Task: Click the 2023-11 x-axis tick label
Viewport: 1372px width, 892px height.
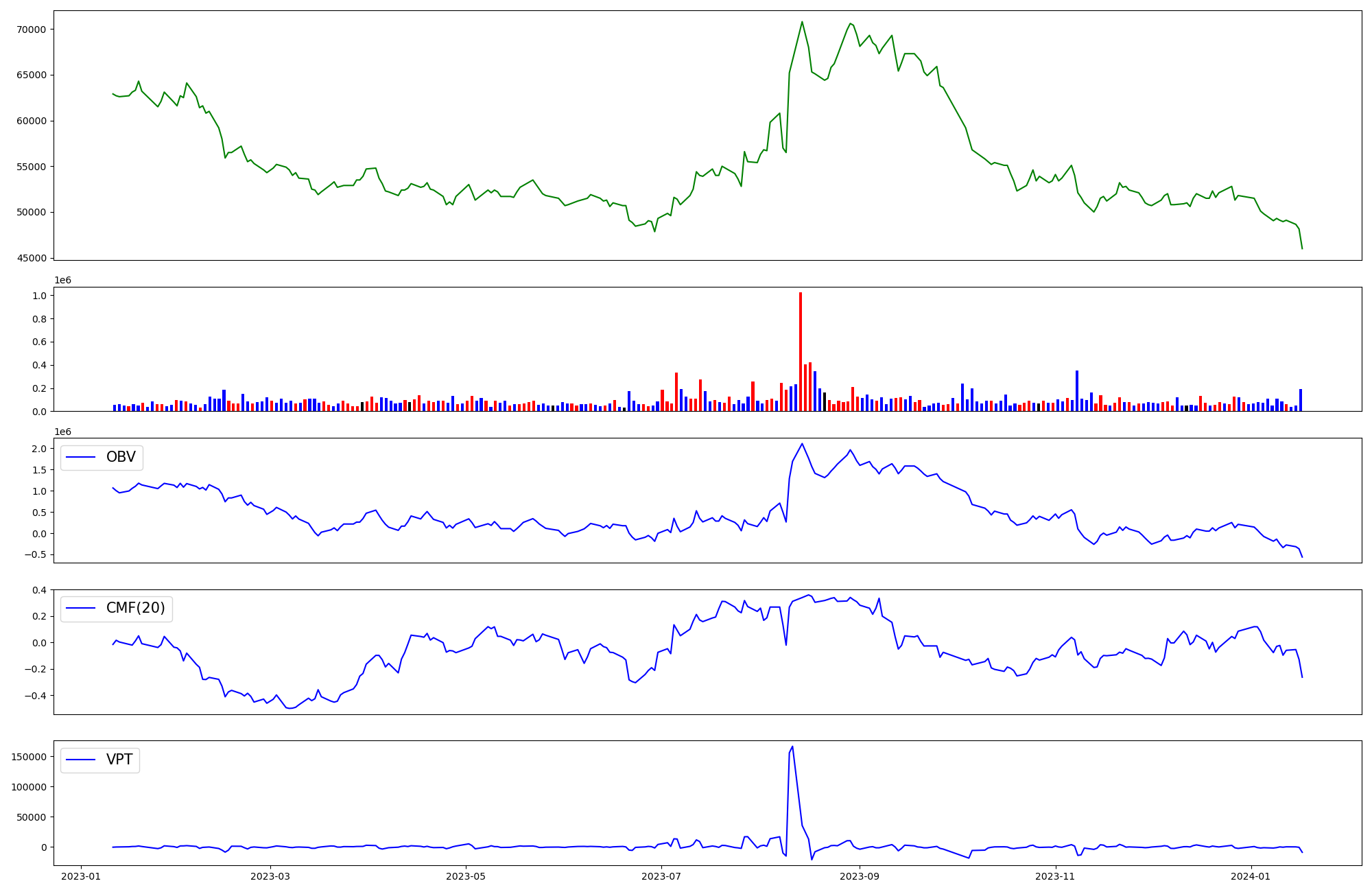Action: [1055, 876]
